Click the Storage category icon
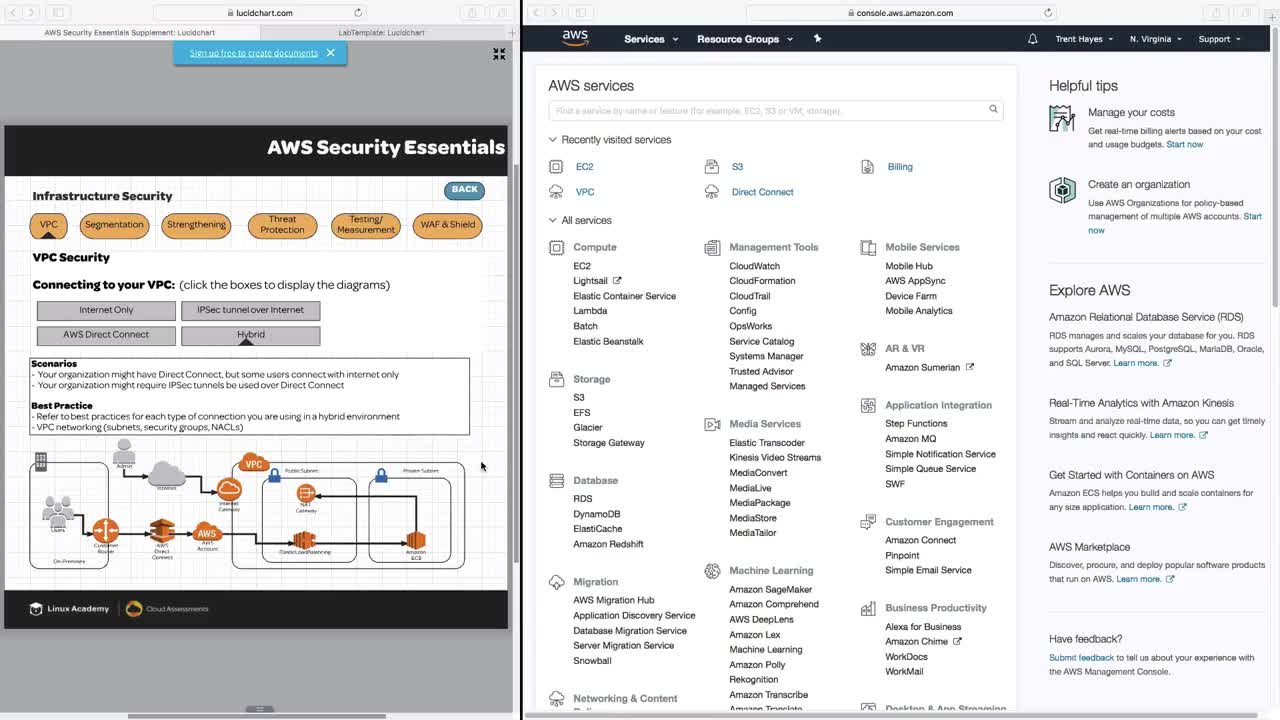This screenshot has height=720, width=1280. tap(556, 379)
